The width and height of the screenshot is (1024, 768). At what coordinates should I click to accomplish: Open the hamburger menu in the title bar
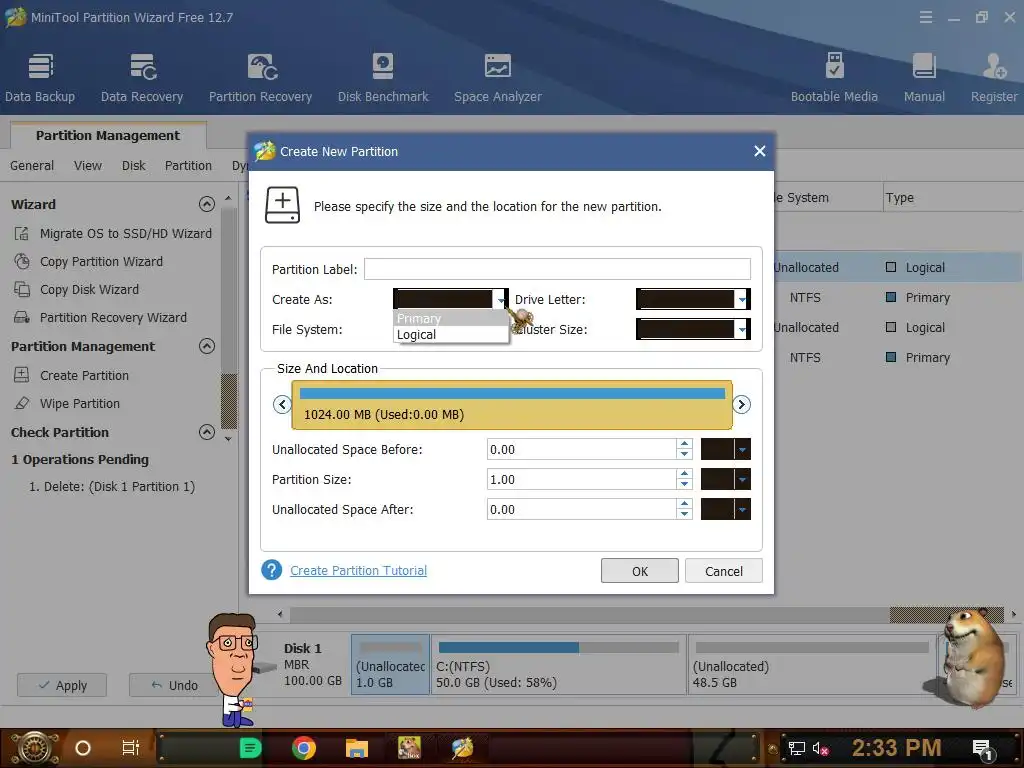point(925,18)
